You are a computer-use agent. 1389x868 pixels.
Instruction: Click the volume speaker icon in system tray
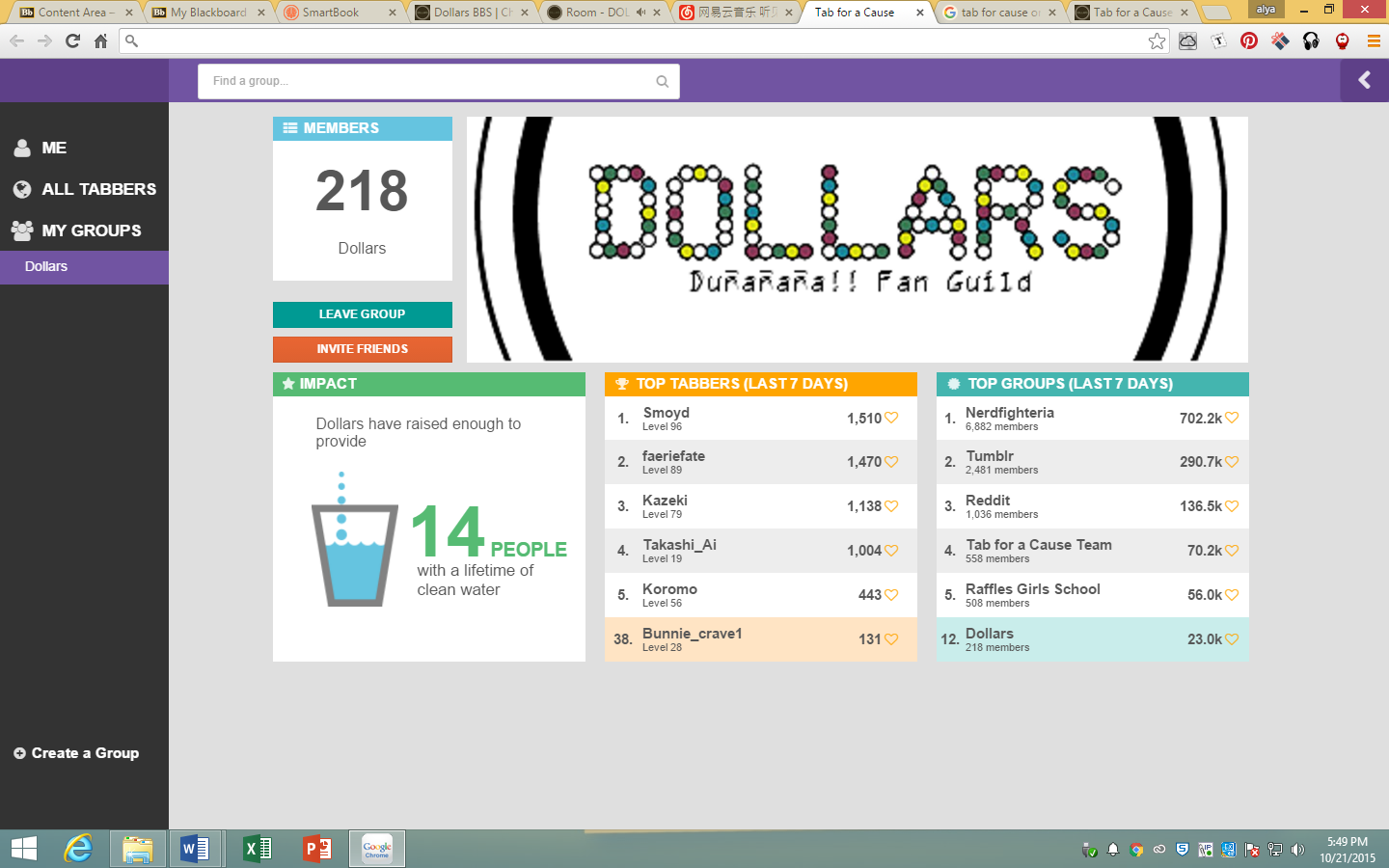coord(1298,850)
